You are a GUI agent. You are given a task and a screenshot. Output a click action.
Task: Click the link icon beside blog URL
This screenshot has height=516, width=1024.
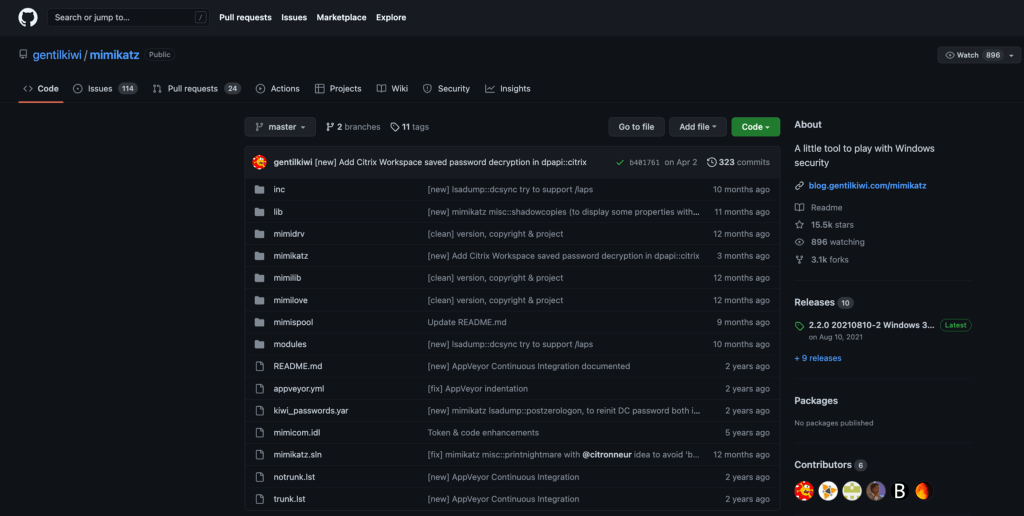tap(799, 185)
